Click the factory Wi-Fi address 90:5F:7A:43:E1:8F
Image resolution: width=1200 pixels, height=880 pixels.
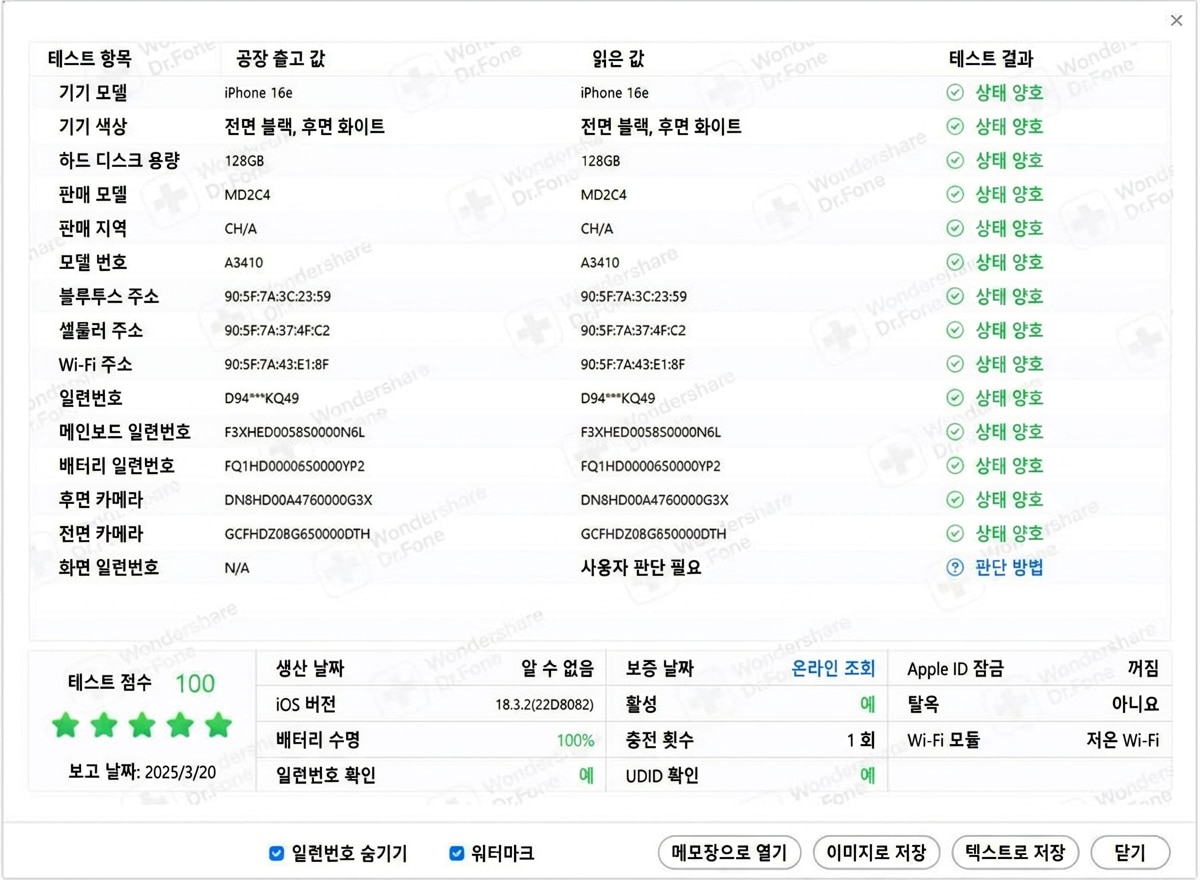[x=277, y=365]
